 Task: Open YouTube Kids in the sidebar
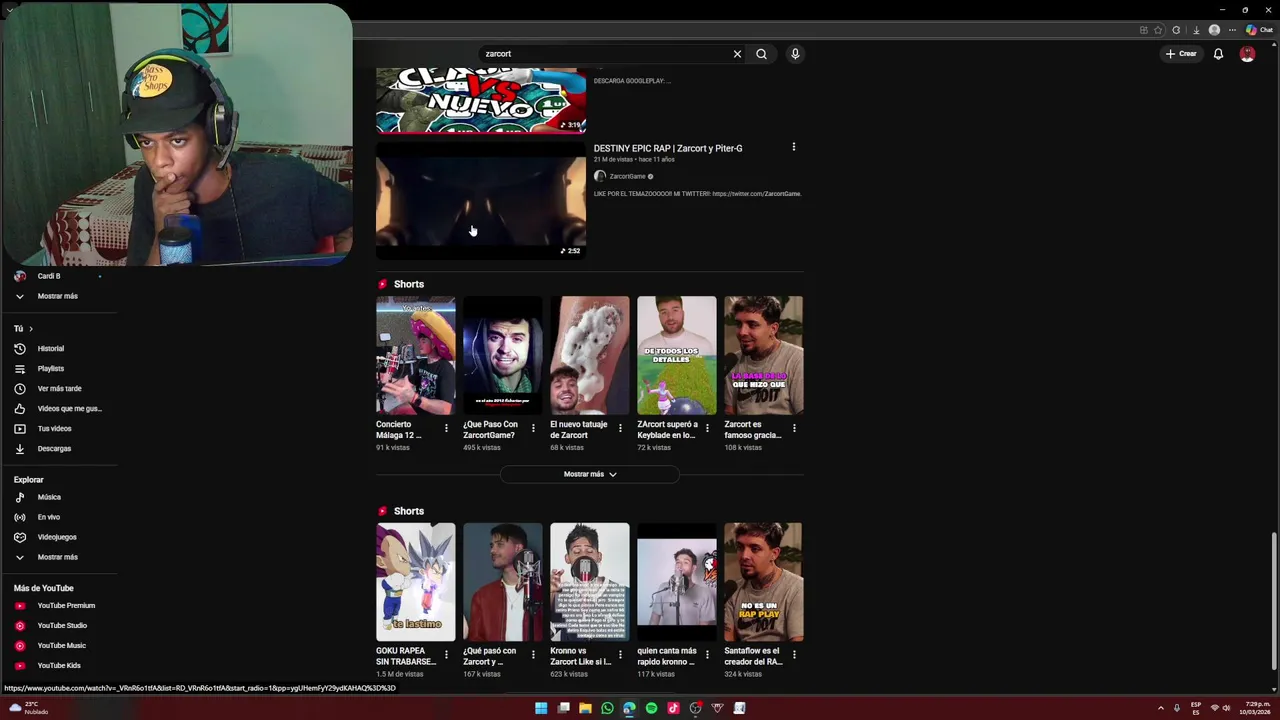click(58, 666)
